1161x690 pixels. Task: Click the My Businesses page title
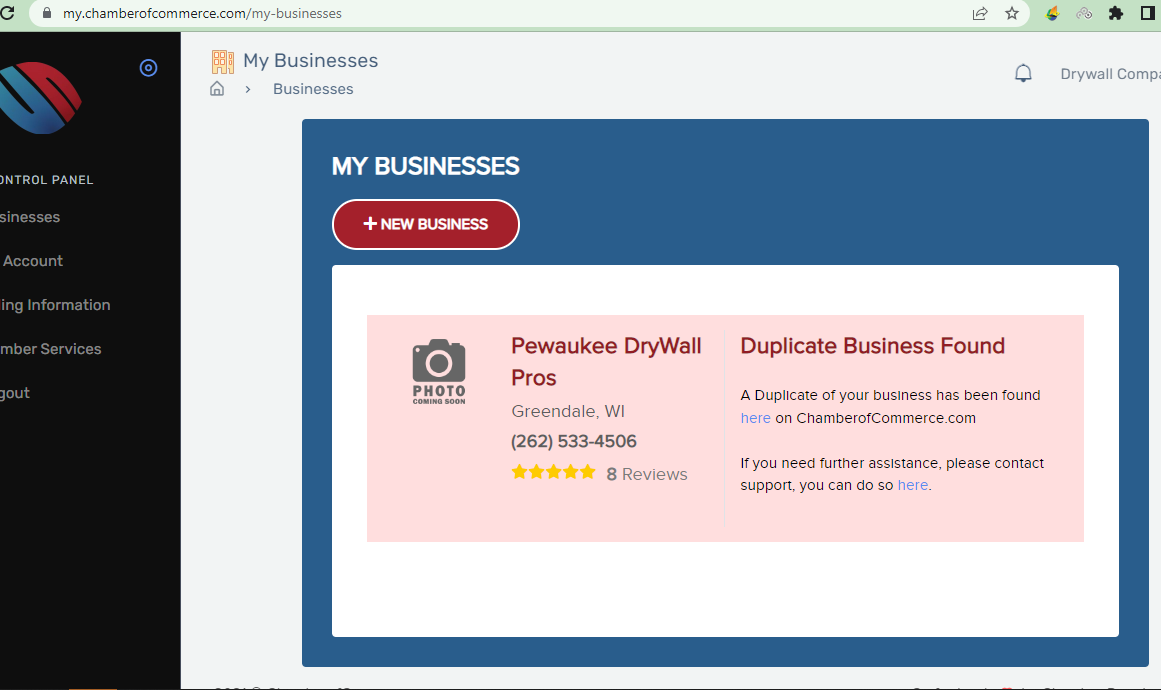(x=310, y=61)
